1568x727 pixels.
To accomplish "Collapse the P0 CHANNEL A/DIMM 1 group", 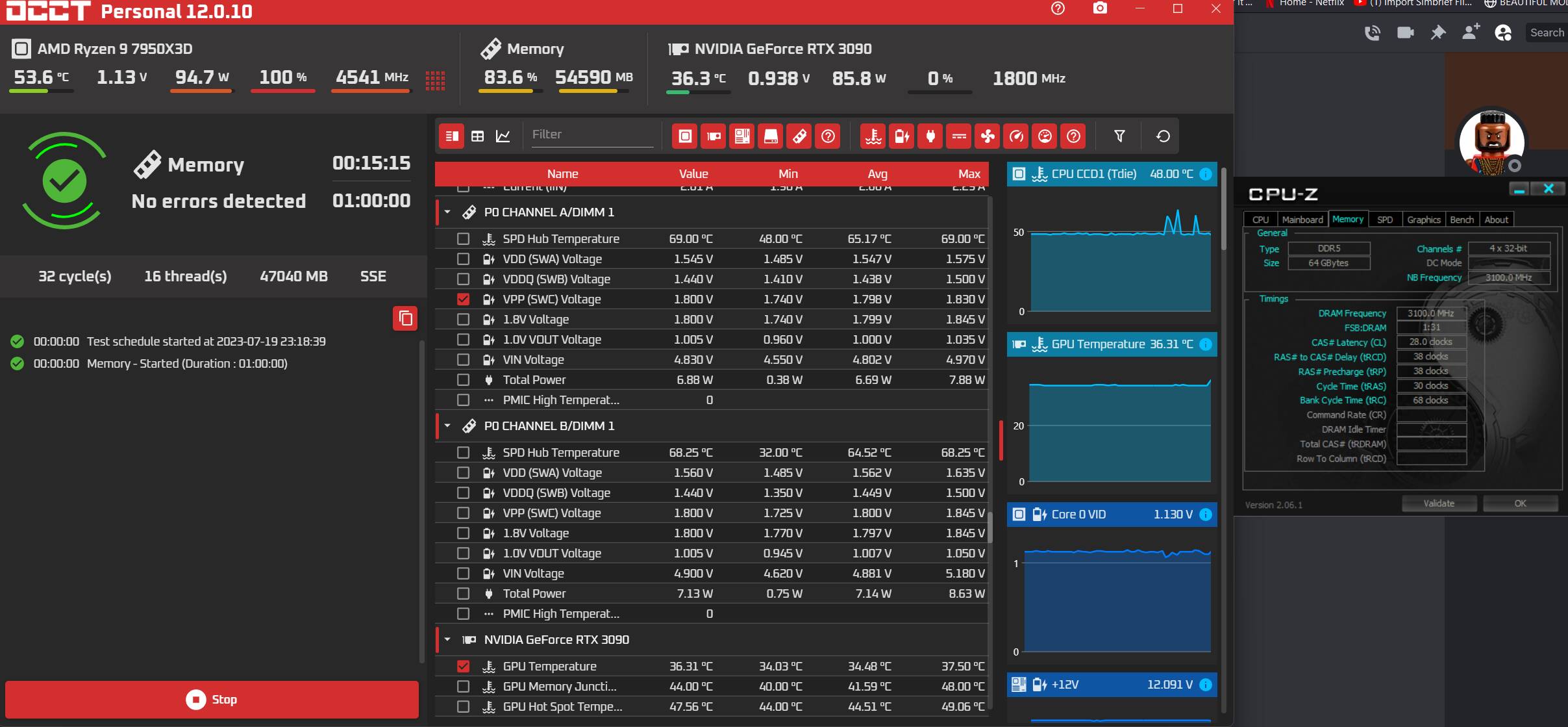I will pyautogui.click(x=447, y=212).
